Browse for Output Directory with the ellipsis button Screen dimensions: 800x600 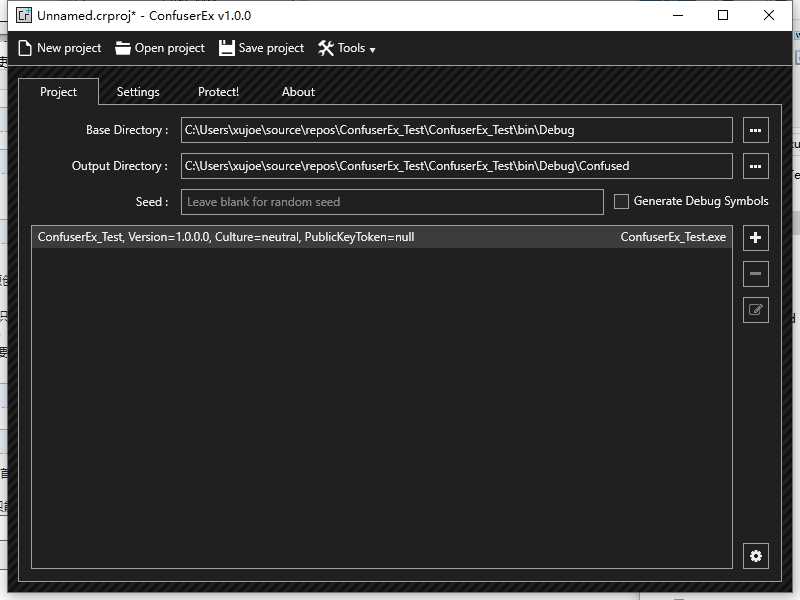(x=756, y=166)
